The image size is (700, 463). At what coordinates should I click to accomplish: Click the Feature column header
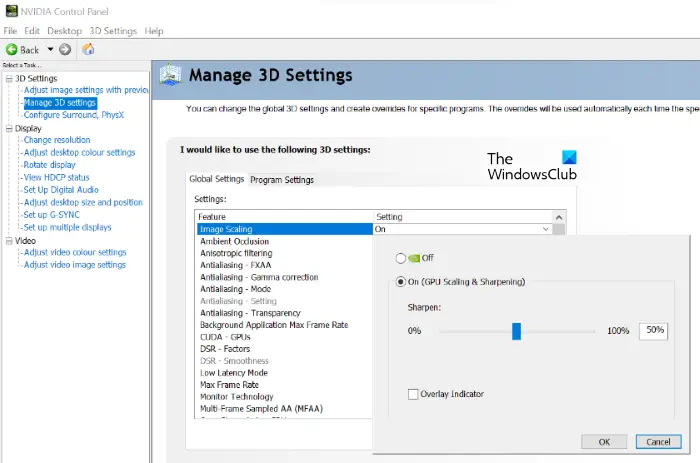tap(284, 217)
